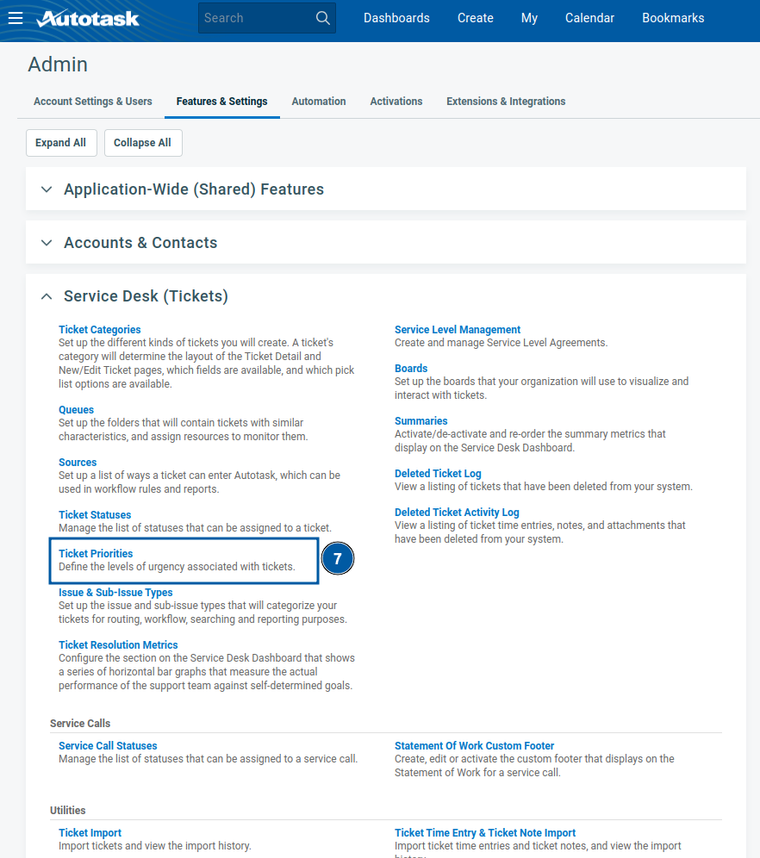760x858 pixels.
Task: Switch to Extensions & Integrations tab
Action: [x=506, y=101]
